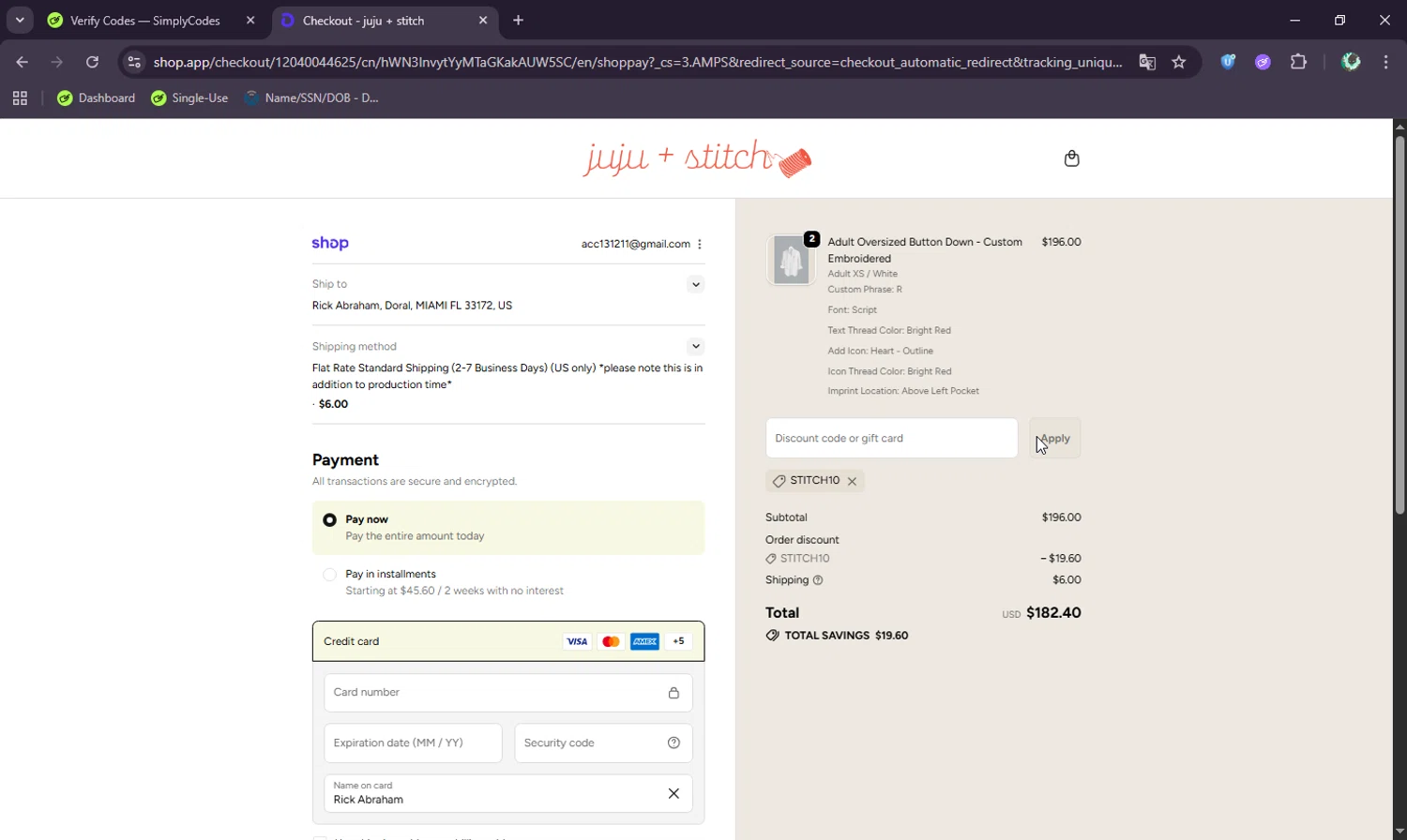
Task: Open the Name/SSN/DOB bookmark
Action: [x=311, y=97]
